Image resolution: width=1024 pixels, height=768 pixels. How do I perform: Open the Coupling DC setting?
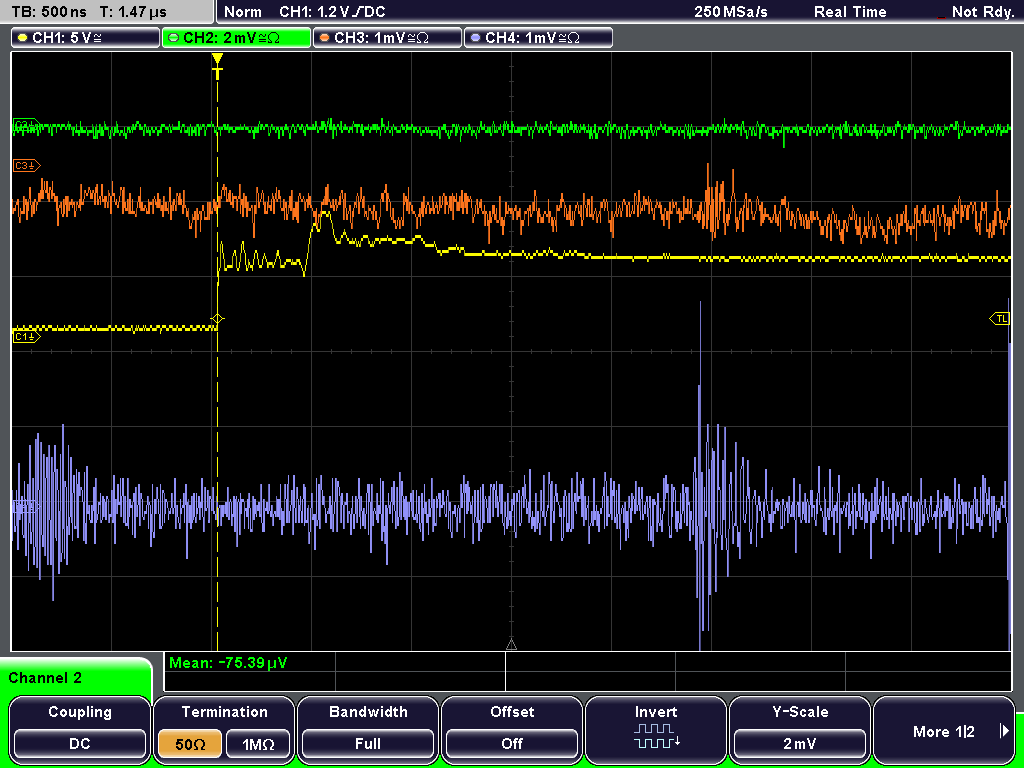pos(80,743)
